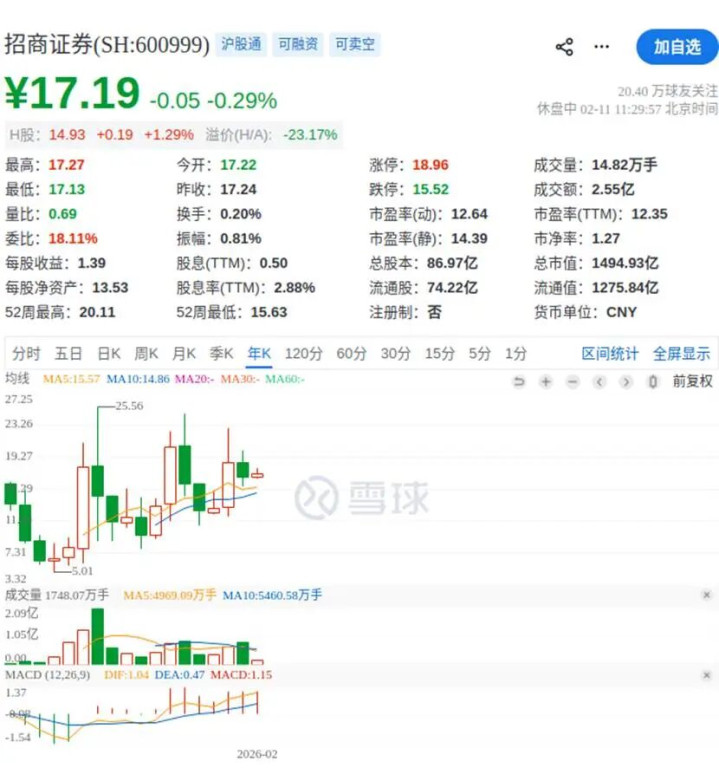Click the MA10:14.86 moving average label
Screen dimensions: 719x768
pyautogui.click(x=138, y=379)
